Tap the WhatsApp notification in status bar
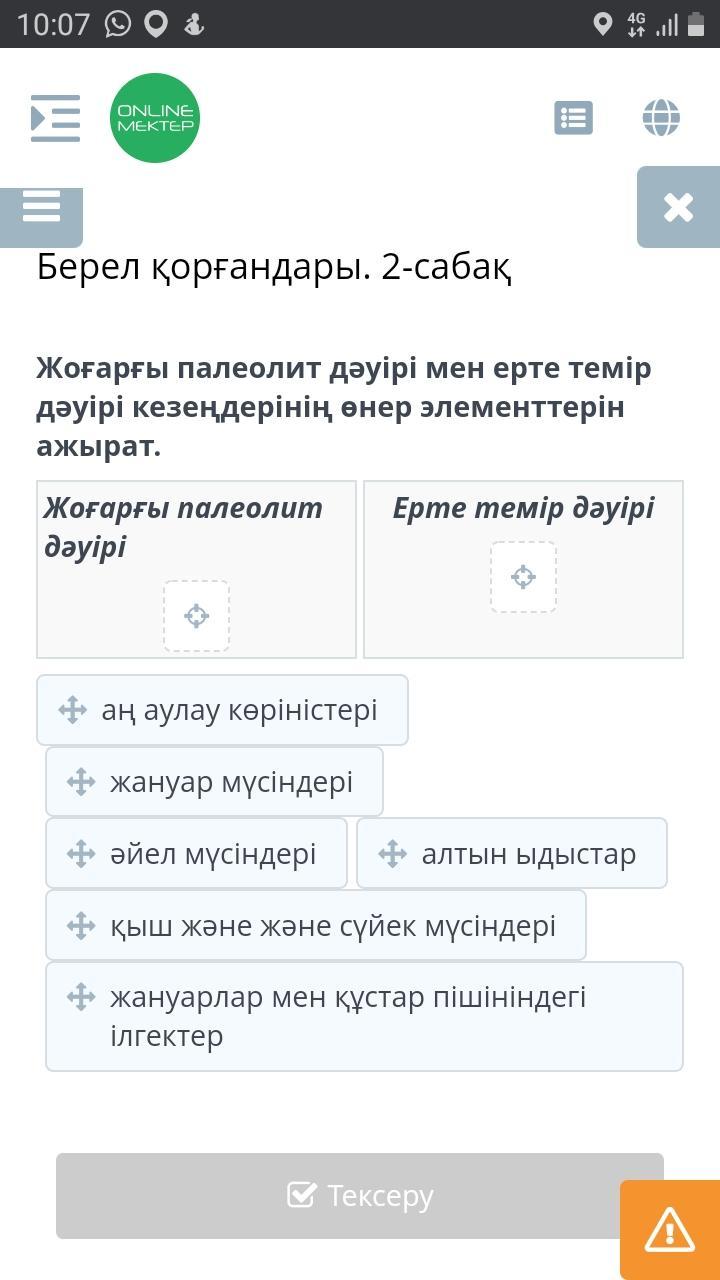Viewport: 720px width, 1280px height. [118, 24]
